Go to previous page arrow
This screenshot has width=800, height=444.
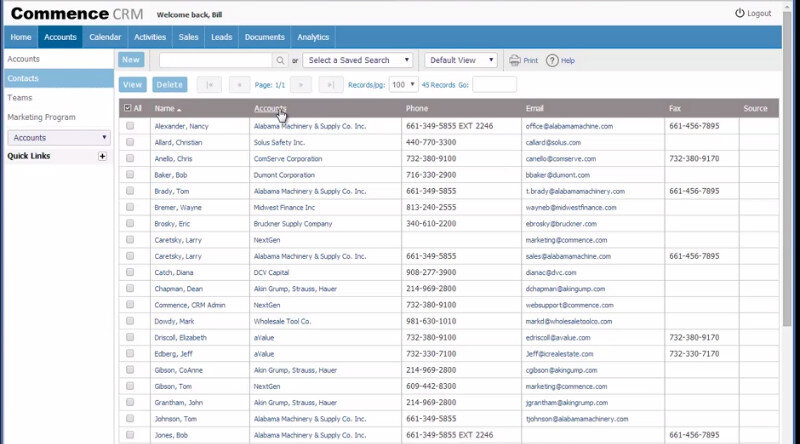[240, 85]
